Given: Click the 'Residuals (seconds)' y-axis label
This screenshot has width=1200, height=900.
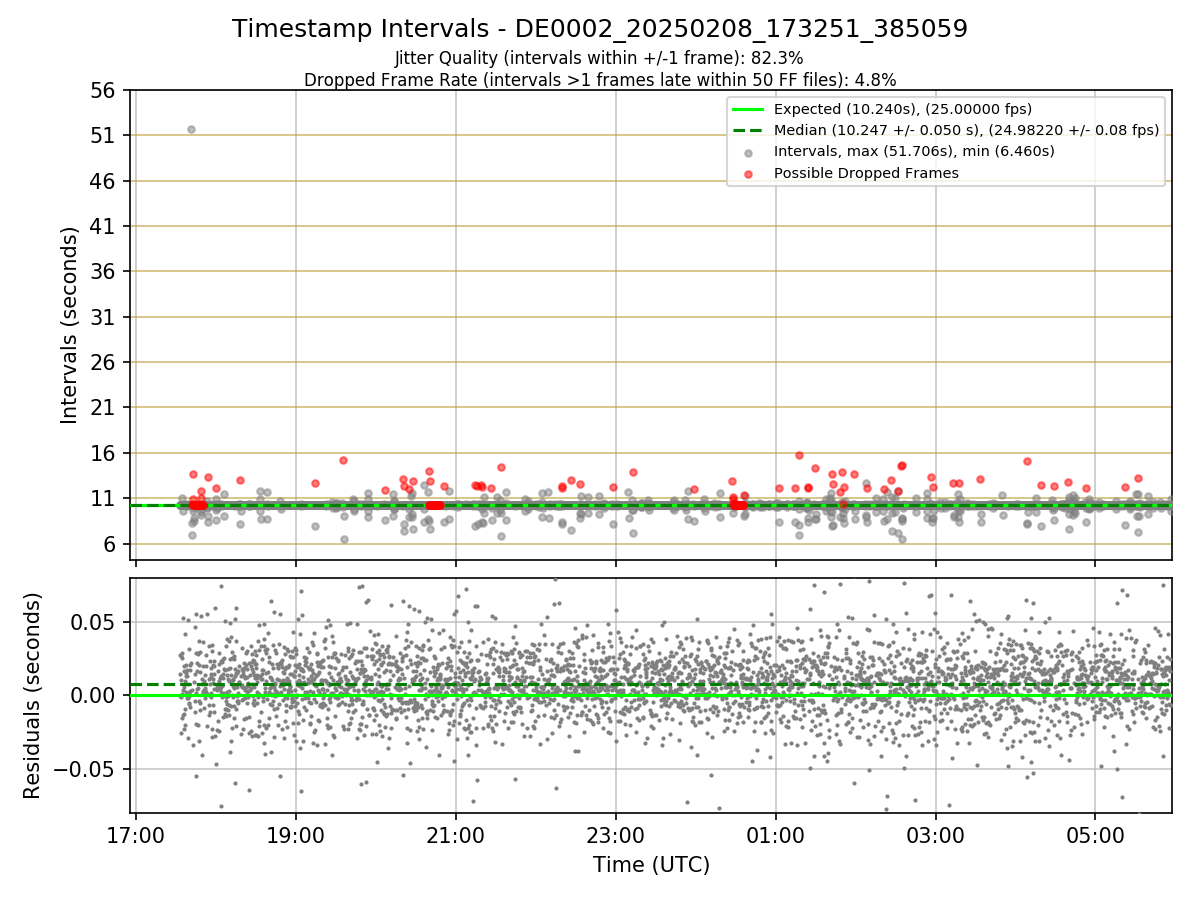Looking at the screenshot, I should pos(32,695).
